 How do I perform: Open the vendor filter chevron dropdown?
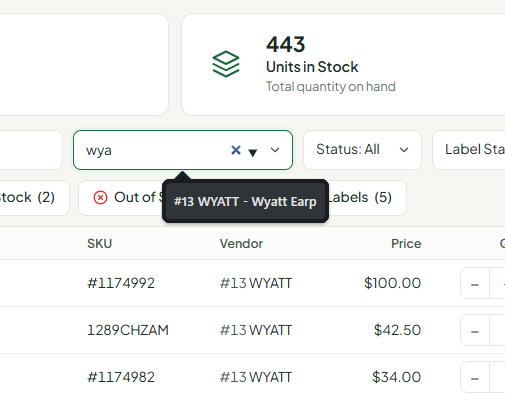tap(275, 150)
